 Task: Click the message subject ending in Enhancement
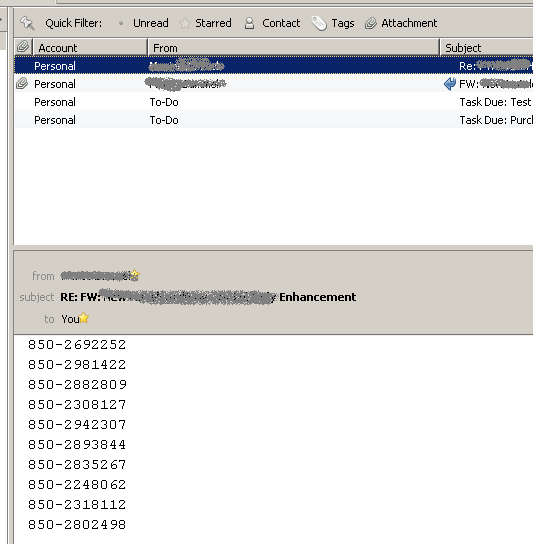coord(208,297)
